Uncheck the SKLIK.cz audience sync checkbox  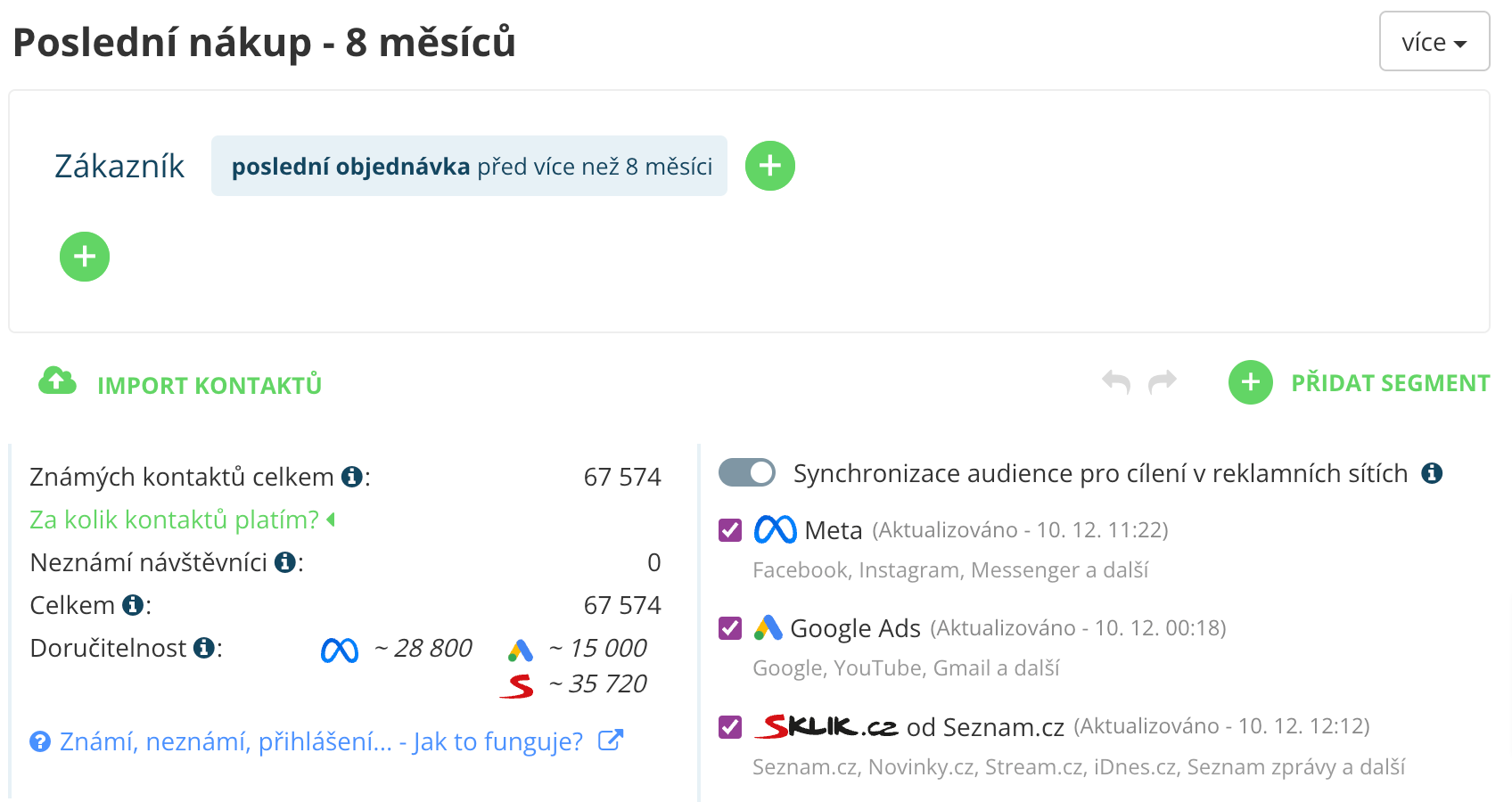(x=728, y=725)
